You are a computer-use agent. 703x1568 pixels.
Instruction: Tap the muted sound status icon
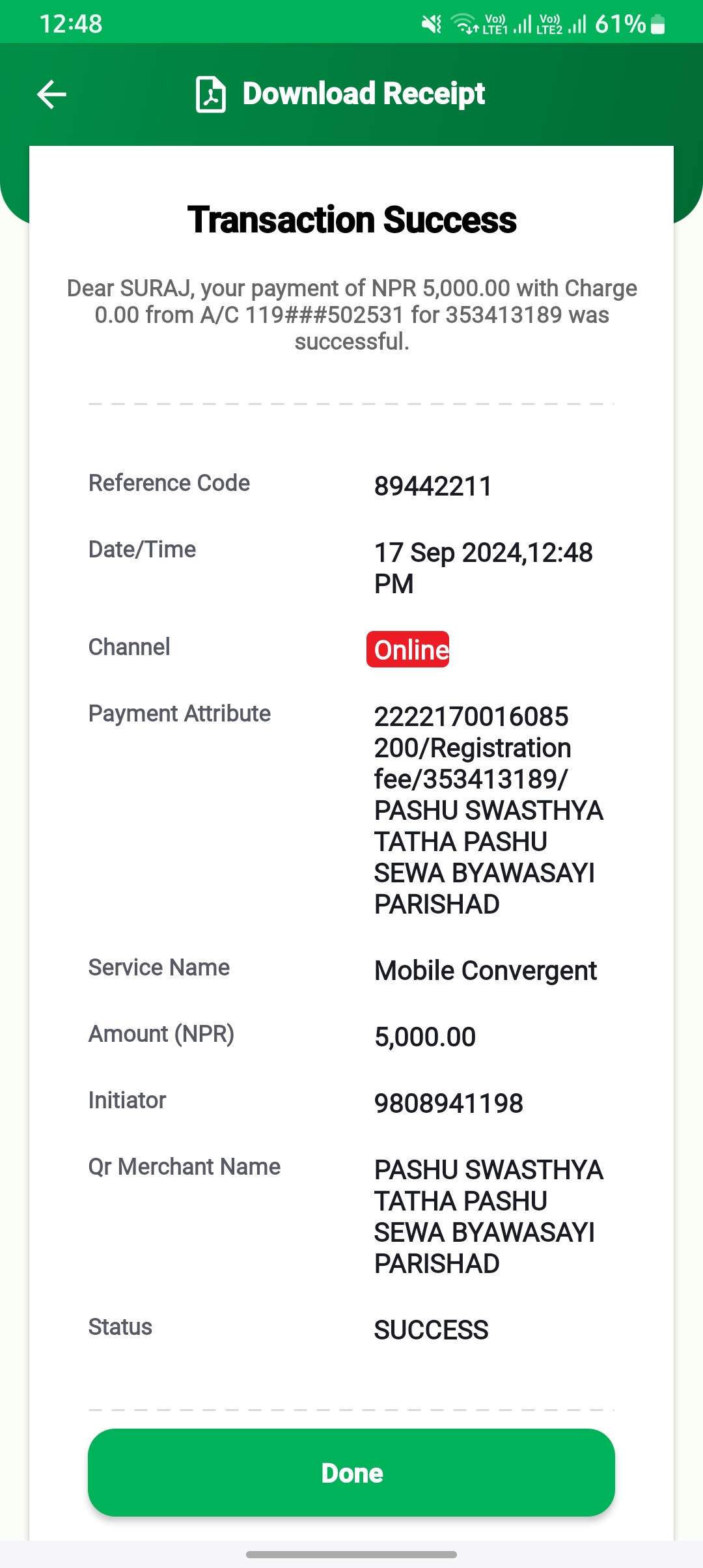point(431,25)
